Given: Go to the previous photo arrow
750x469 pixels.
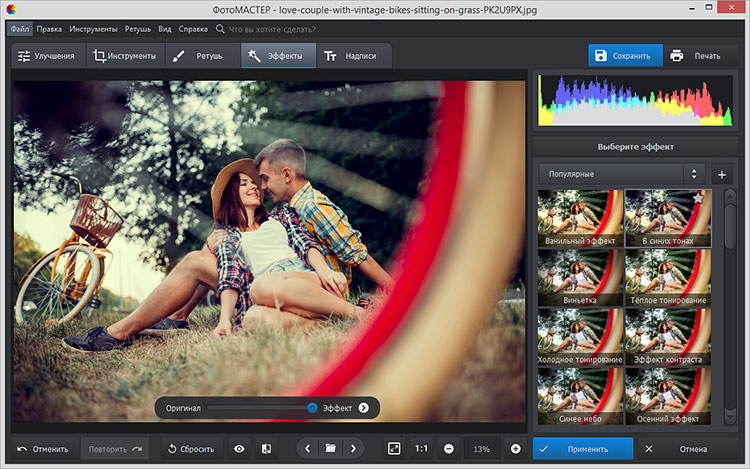Looking at the screenshot, I should (307, 449).
